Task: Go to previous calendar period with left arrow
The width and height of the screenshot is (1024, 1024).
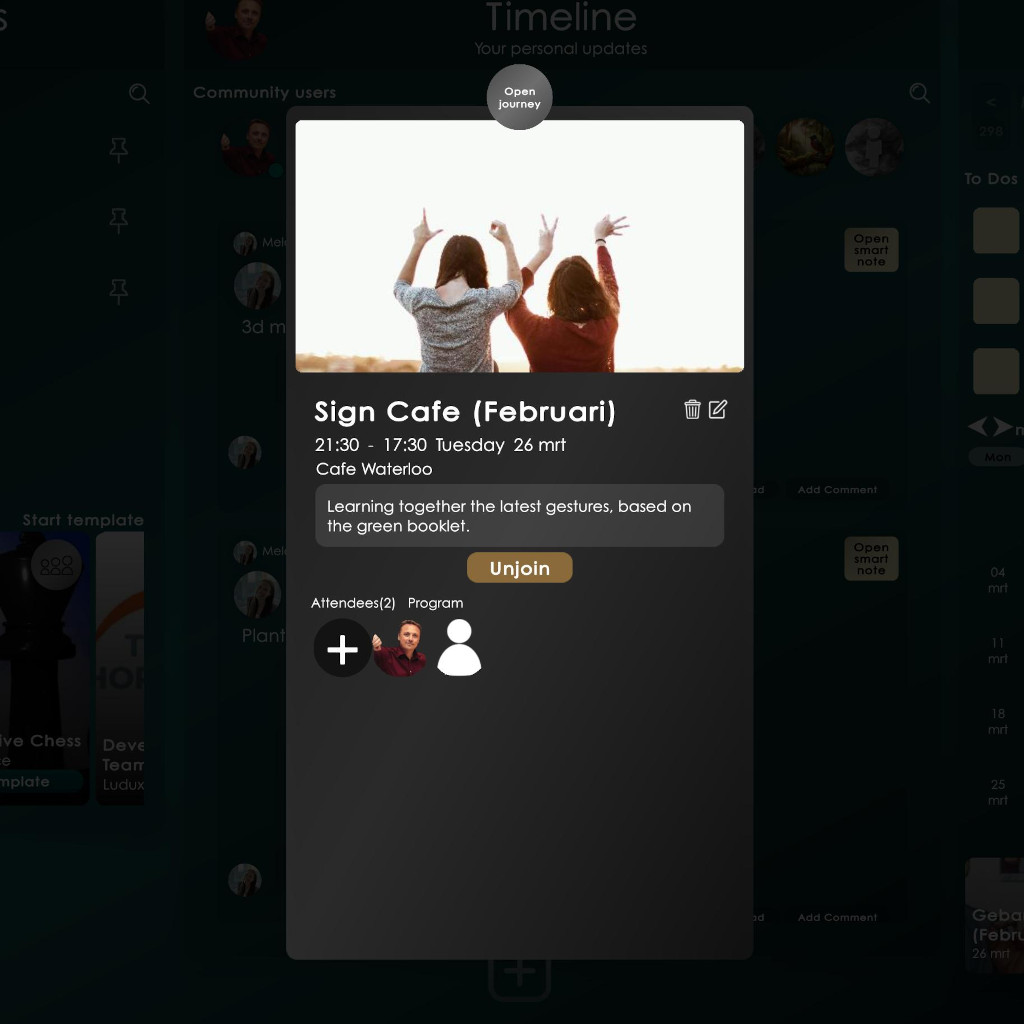Action: click(x=977, y=428)
